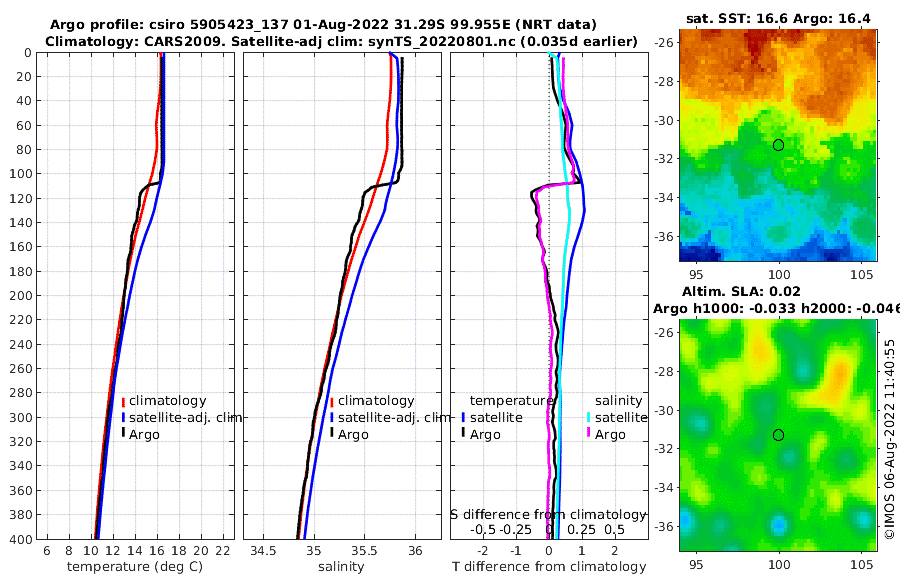Image resolution: width=900 pixels, height=580 pixels.
Task: Click the Argo position circle on SST map
Action: pos(778,145)
